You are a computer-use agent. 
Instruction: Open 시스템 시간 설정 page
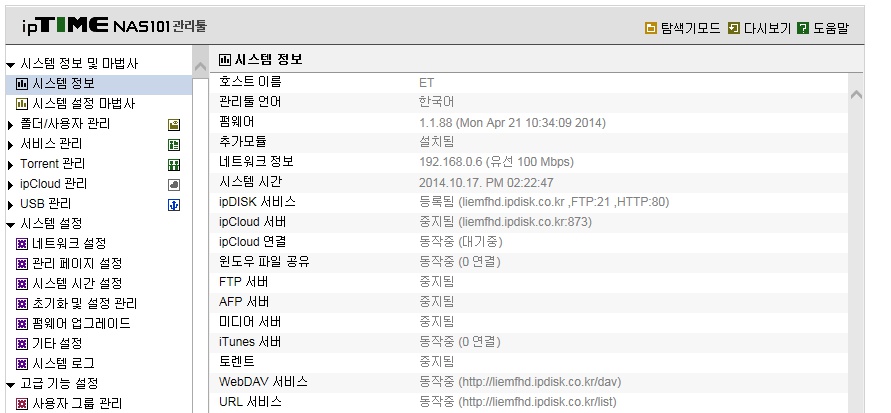[77, 283]
